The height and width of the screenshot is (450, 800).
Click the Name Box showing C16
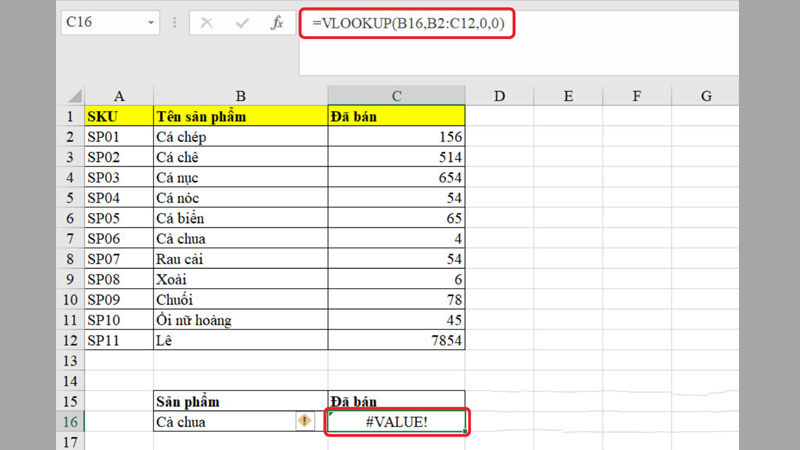[x=110, y=22]
